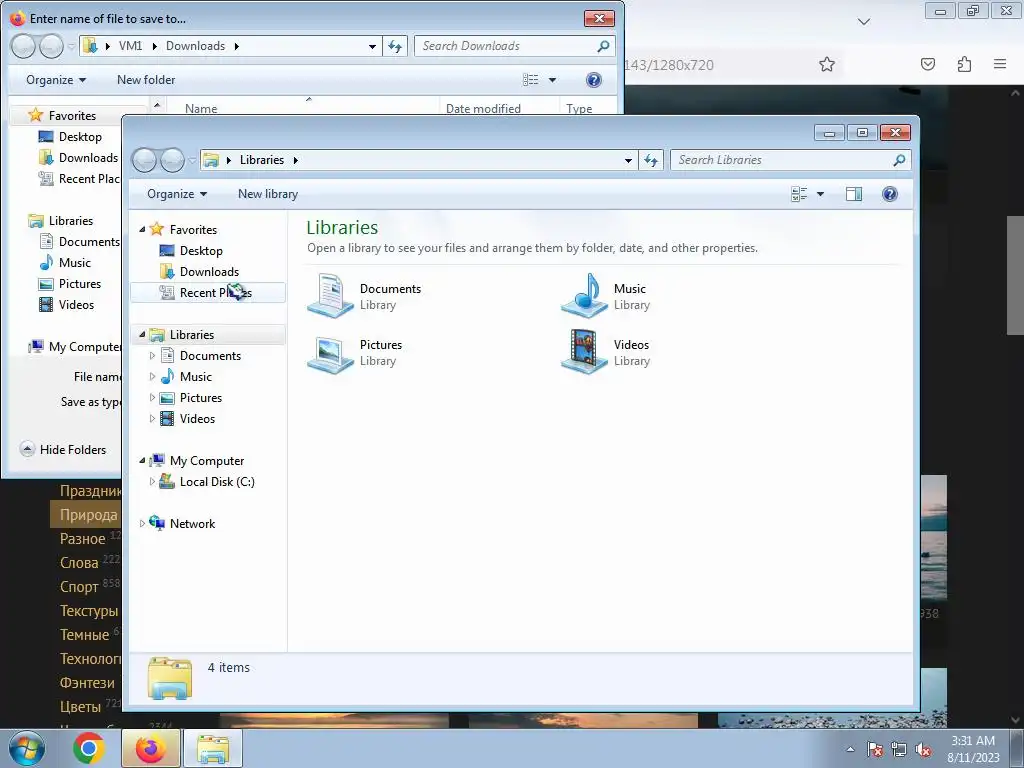The width and height of the screenshot is (1024, 768).
Task: Click the Search Downloads input field
Action: [506, 46]
